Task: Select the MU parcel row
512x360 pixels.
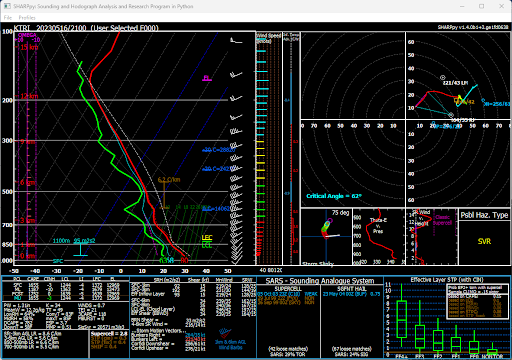Action: tap(65, 298)
